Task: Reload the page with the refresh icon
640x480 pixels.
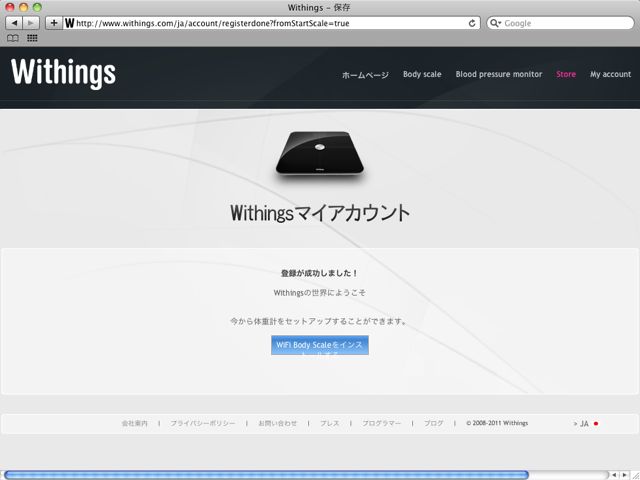Action: tap(472, 23)
